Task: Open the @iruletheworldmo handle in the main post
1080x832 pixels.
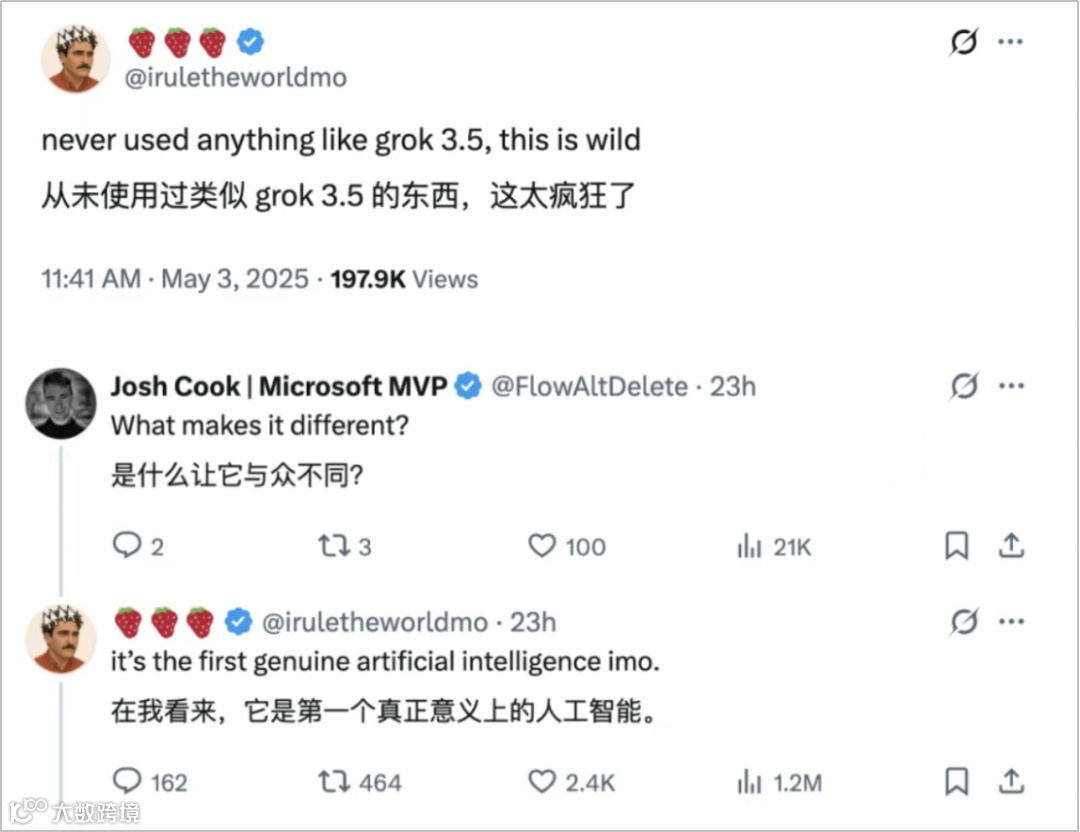Action: [x=236, y=78]
